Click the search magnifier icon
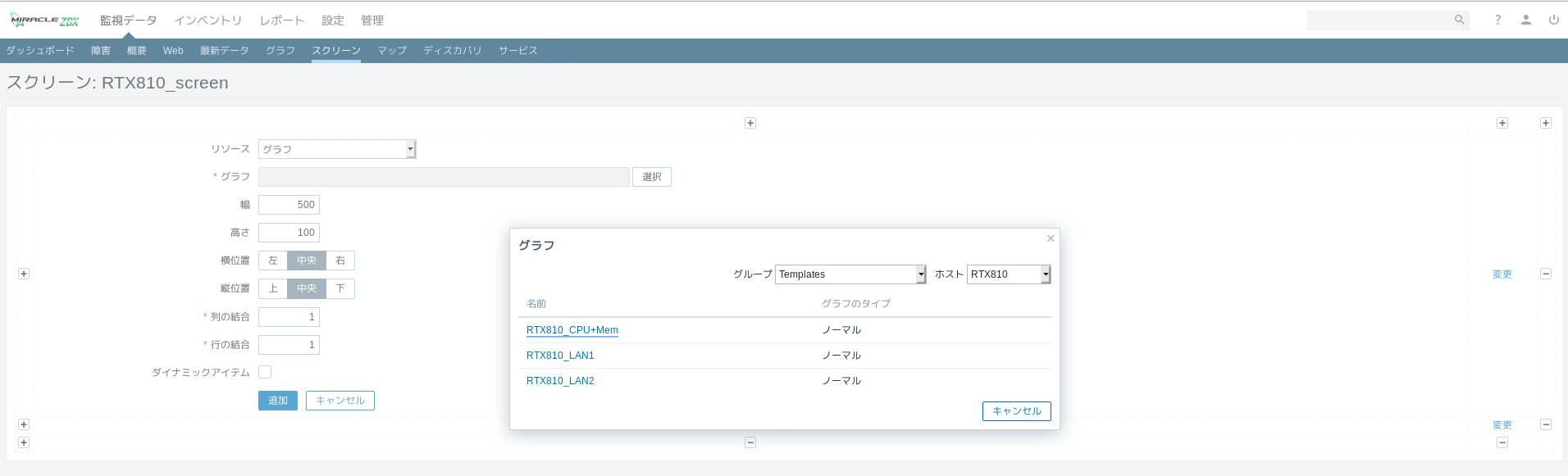 (x=1459, y=20)
